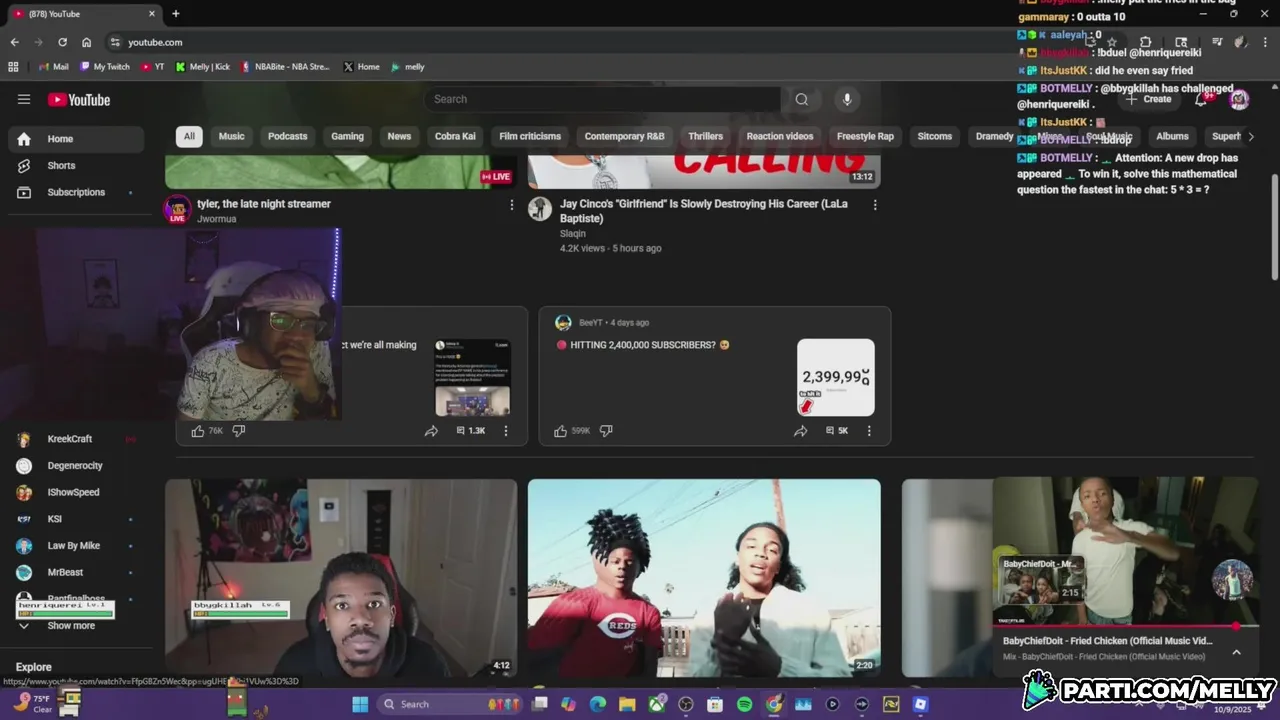1280x720 pixels.
Task: Click the search magnifier button
Action: 801,99
